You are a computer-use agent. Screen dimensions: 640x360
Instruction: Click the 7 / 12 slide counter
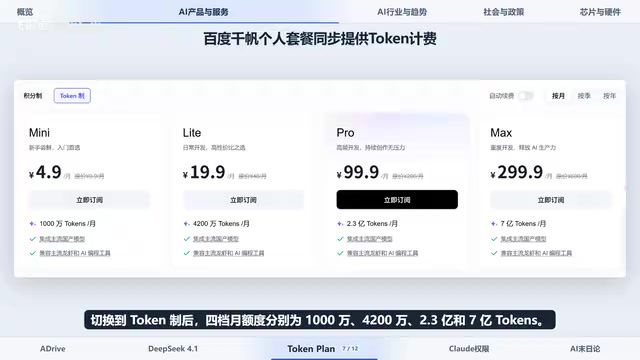tap(350, 349)
